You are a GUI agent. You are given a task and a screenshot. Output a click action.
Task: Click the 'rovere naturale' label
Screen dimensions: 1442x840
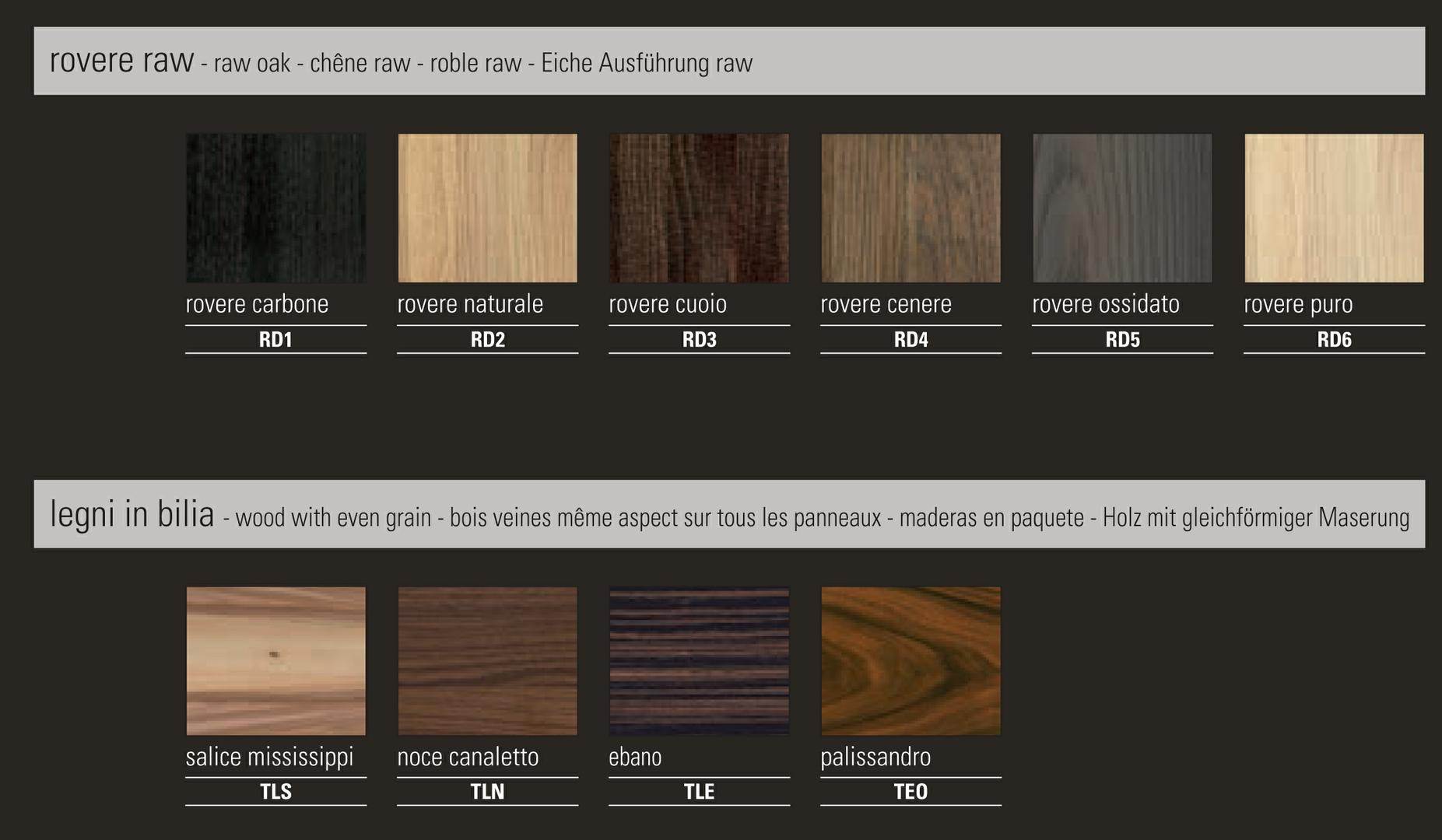(470, 303)
